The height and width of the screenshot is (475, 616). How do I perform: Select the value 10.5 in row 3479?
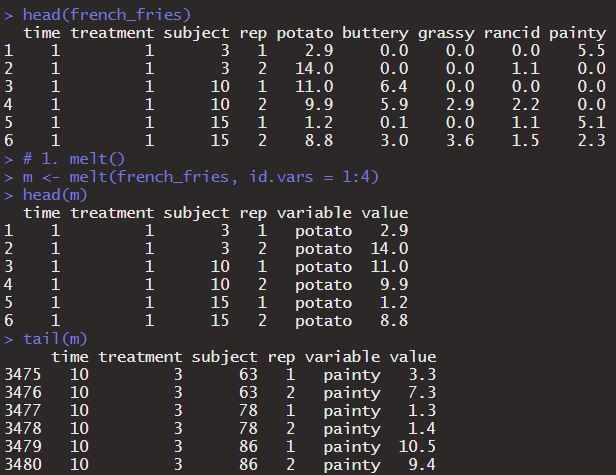tap(418, 447)
